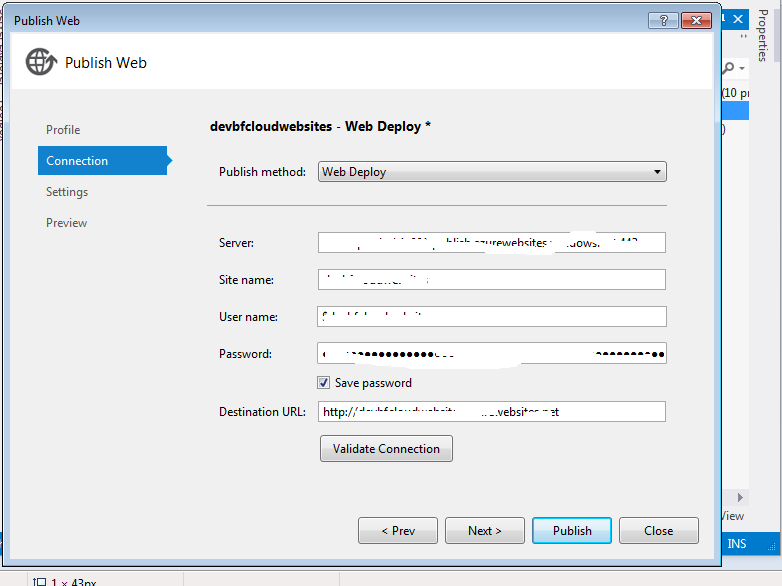782x586 pixels.
Task: Click the search magnifier in background panel
Action: click(729, 67)
